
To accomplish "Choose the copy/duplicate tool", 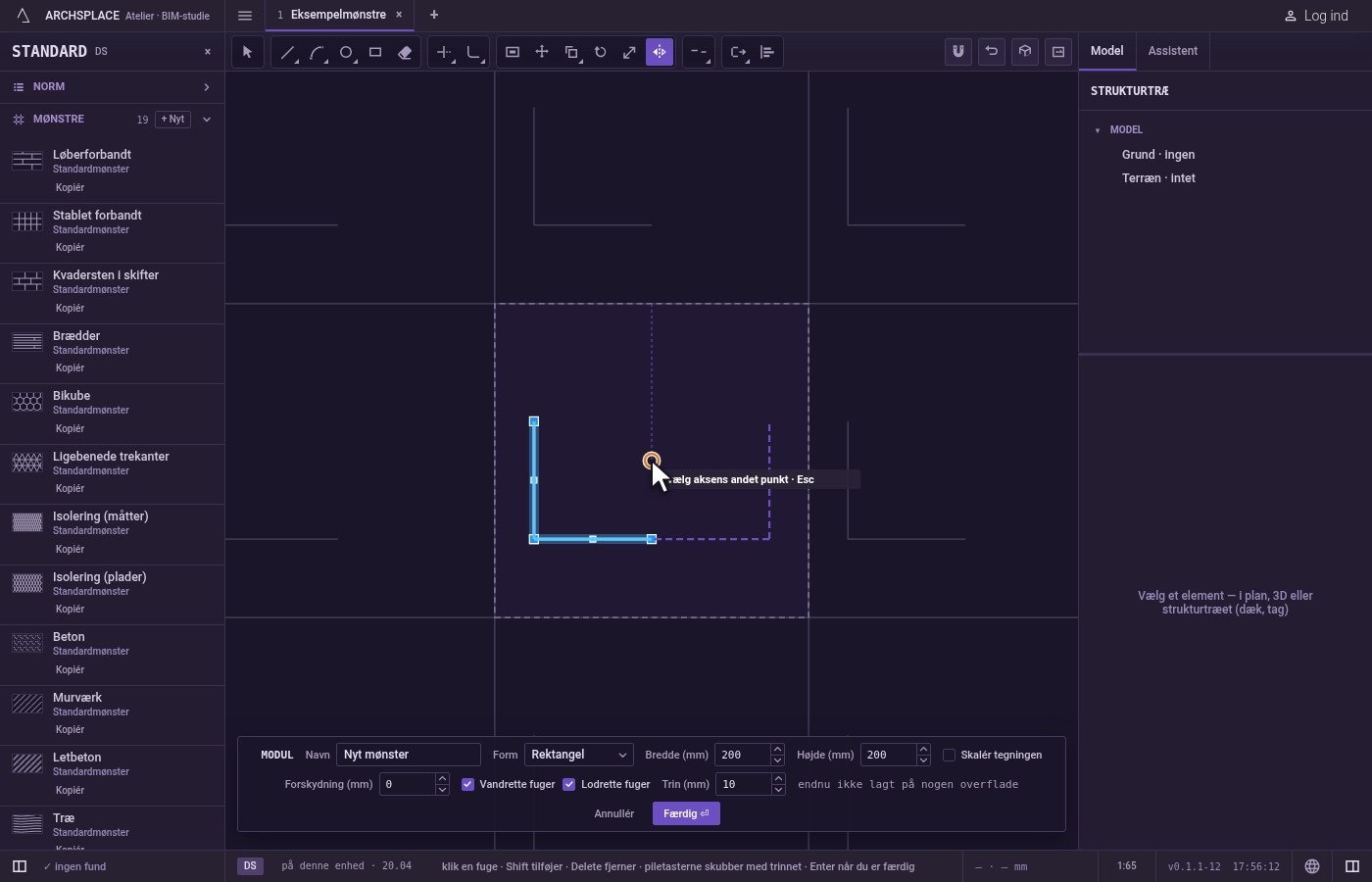I will tap(571, 52).
